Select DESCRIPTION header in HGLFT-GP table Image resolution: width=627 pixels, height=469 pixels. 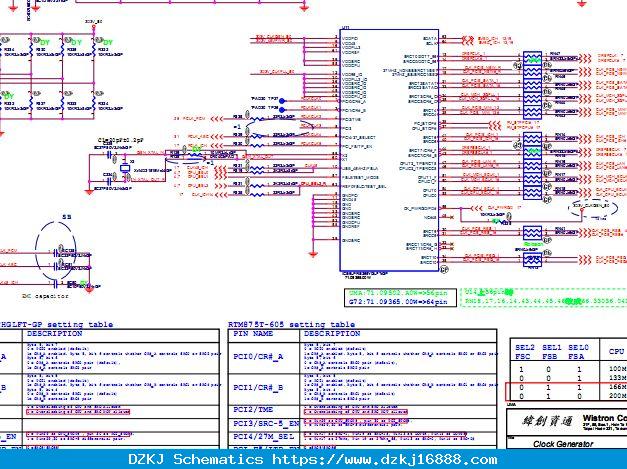tap(54, 333)
